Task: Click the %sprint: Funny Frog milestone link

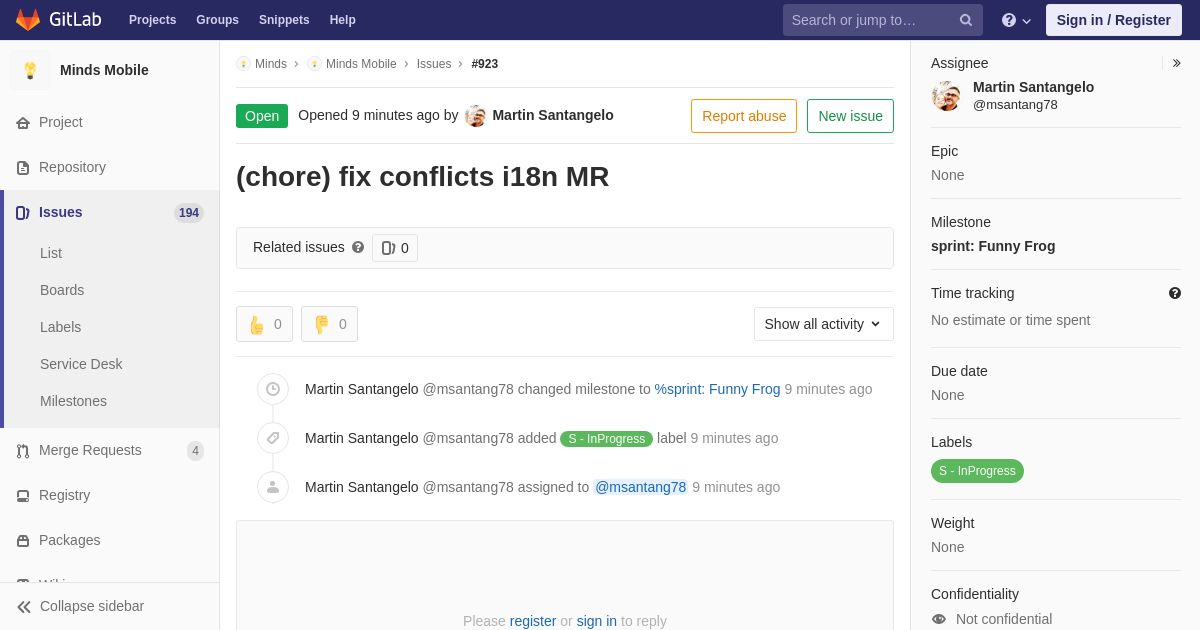Action: pos(717,389)
